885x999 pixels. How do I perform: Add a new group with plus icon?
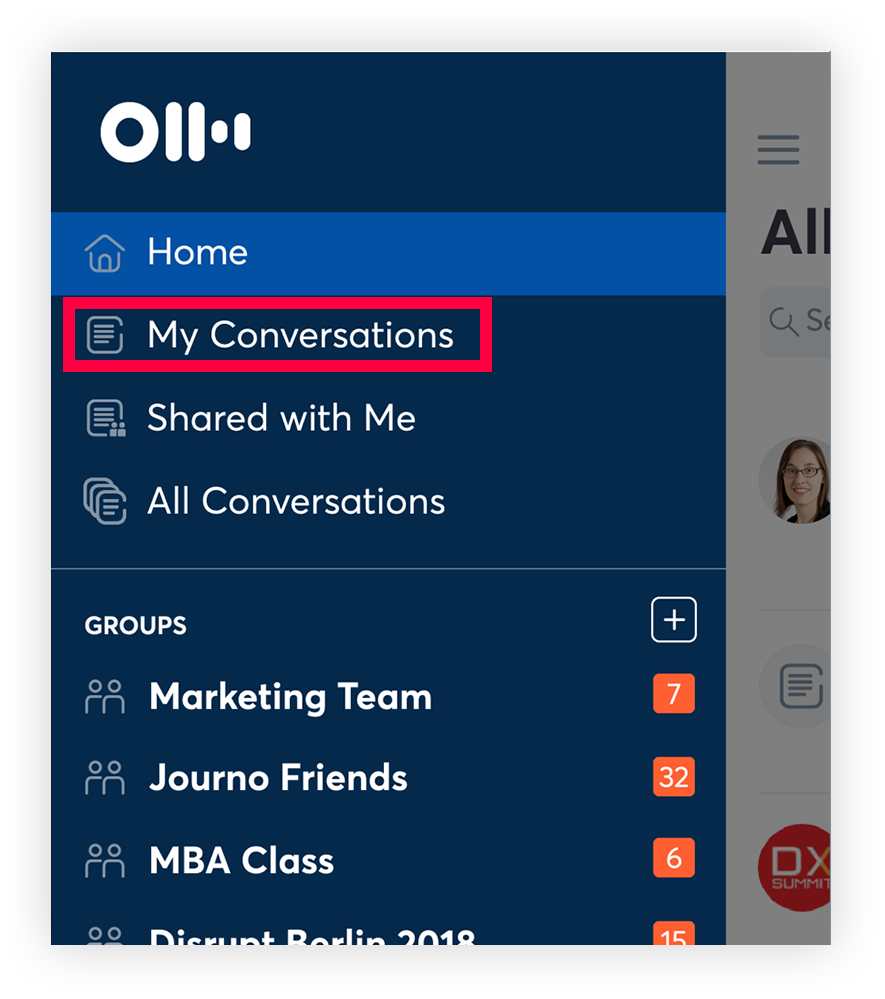point(673,621)
